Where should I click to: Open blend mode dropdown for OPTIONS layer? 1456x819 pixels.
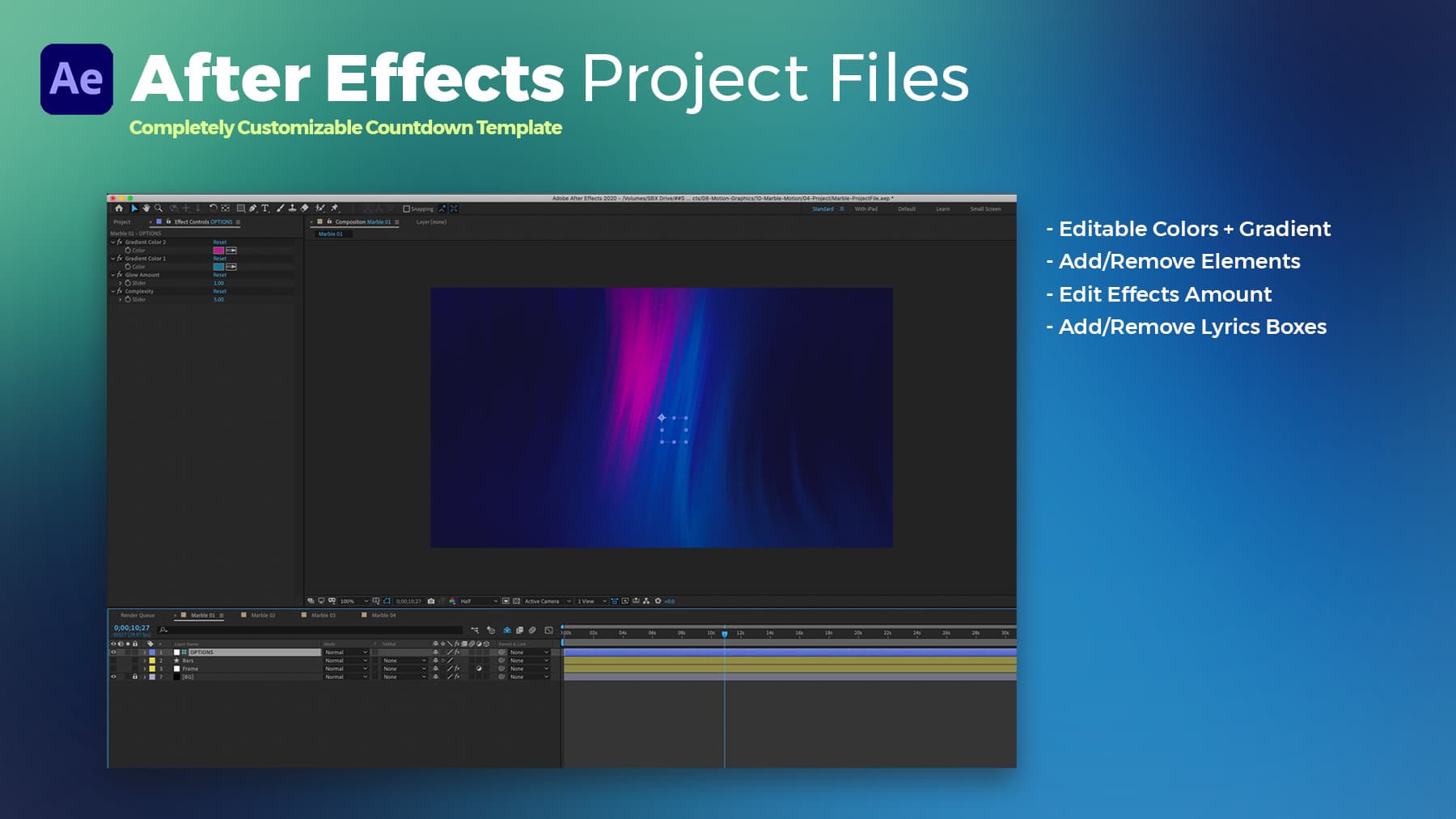346,652
